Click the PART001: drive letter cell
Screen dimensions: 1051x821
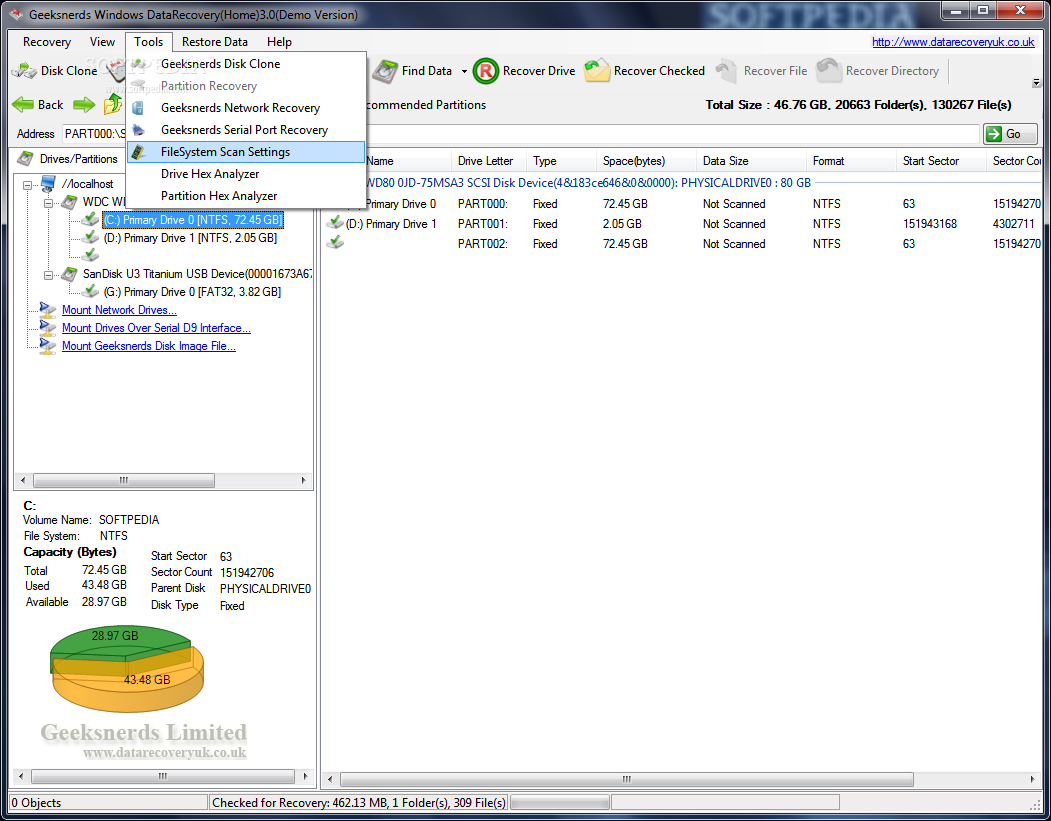pyautogui.click(x=483, y=224)
